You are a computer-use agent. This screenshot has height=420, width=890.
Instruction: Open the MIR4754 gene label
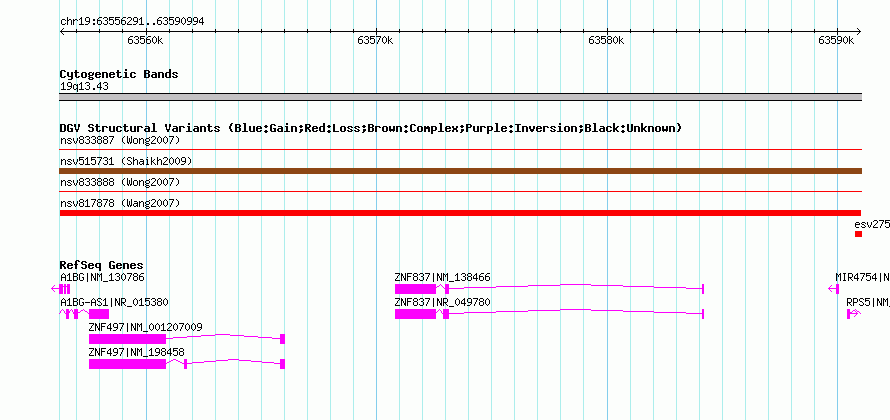point(863,278)
